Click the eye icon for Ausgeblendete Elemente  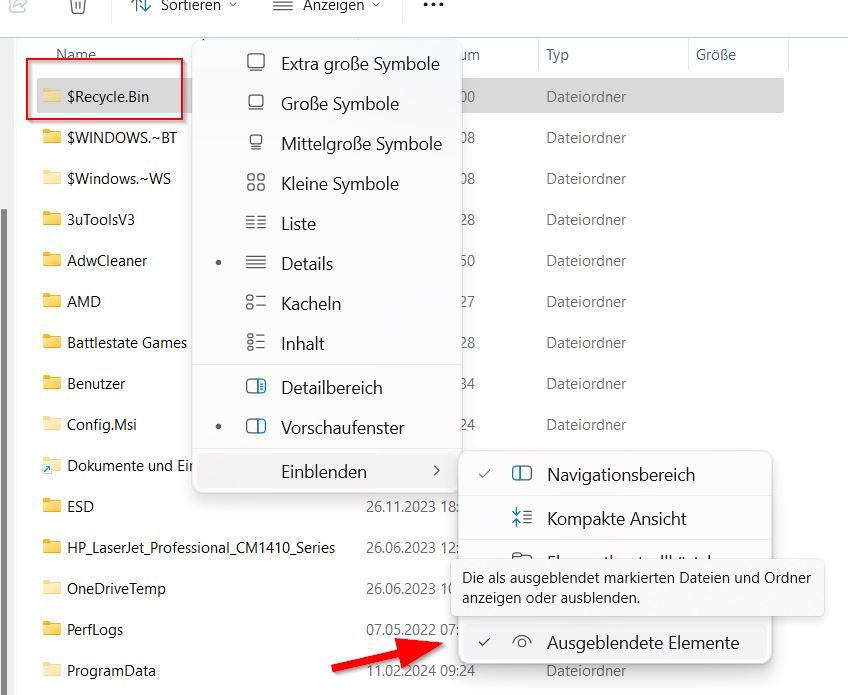[x=522, y=642]
